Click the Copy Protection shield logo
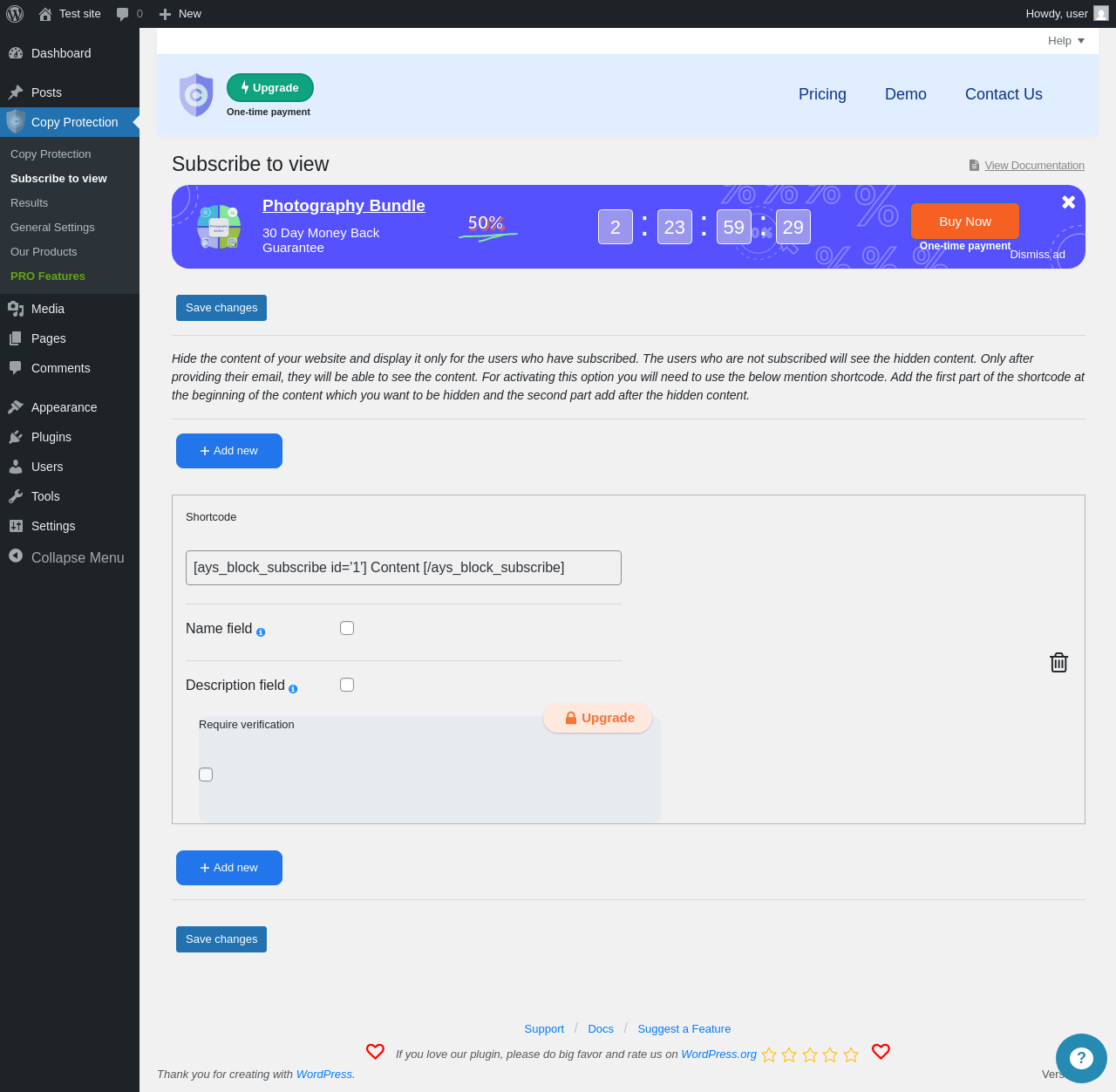 click(x=196, y=94)
